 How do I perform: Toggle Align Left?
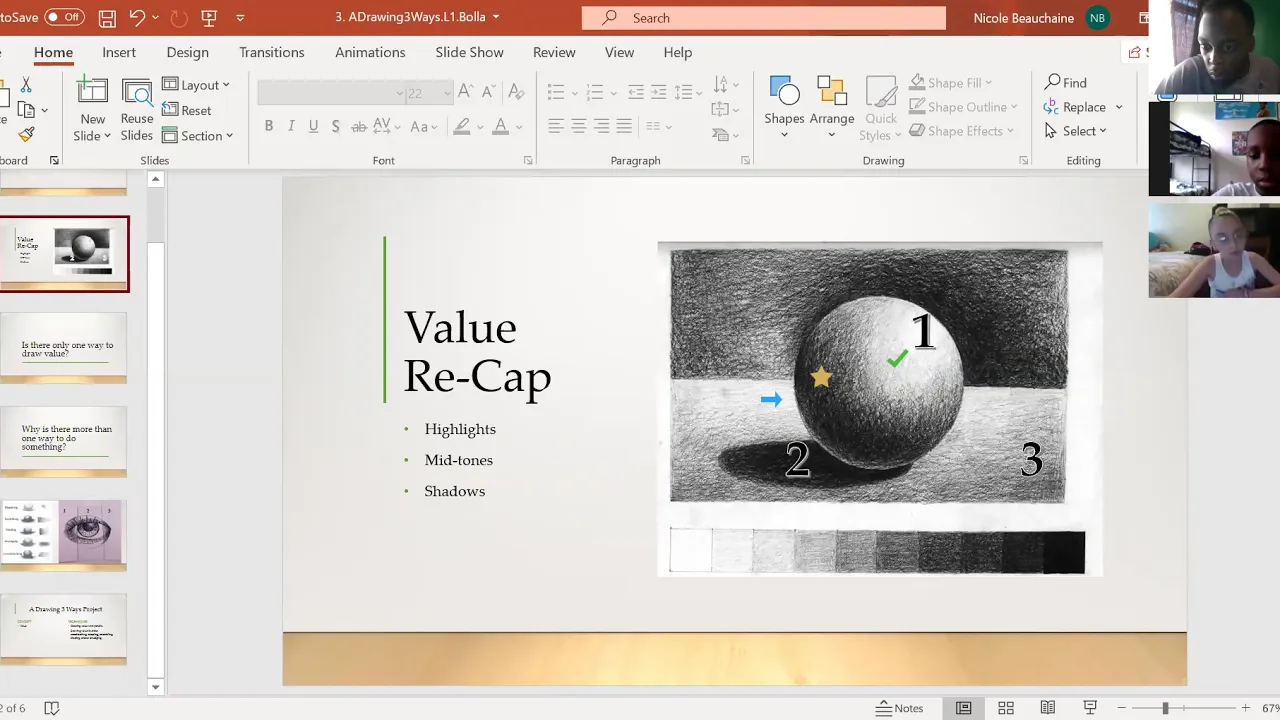555,126
